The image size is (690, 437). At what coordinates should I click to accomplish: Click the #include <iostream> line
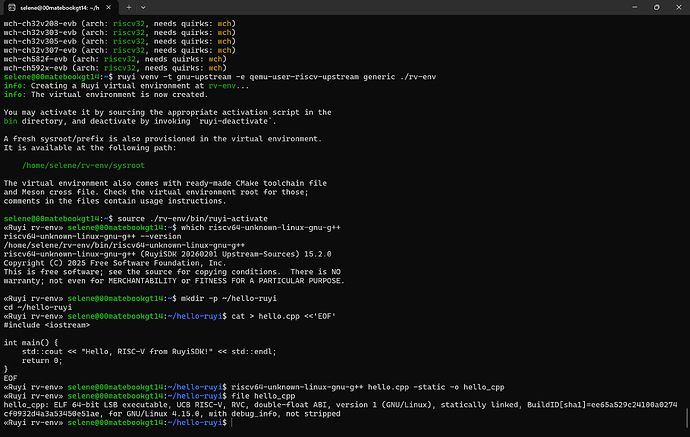point(40,326)
